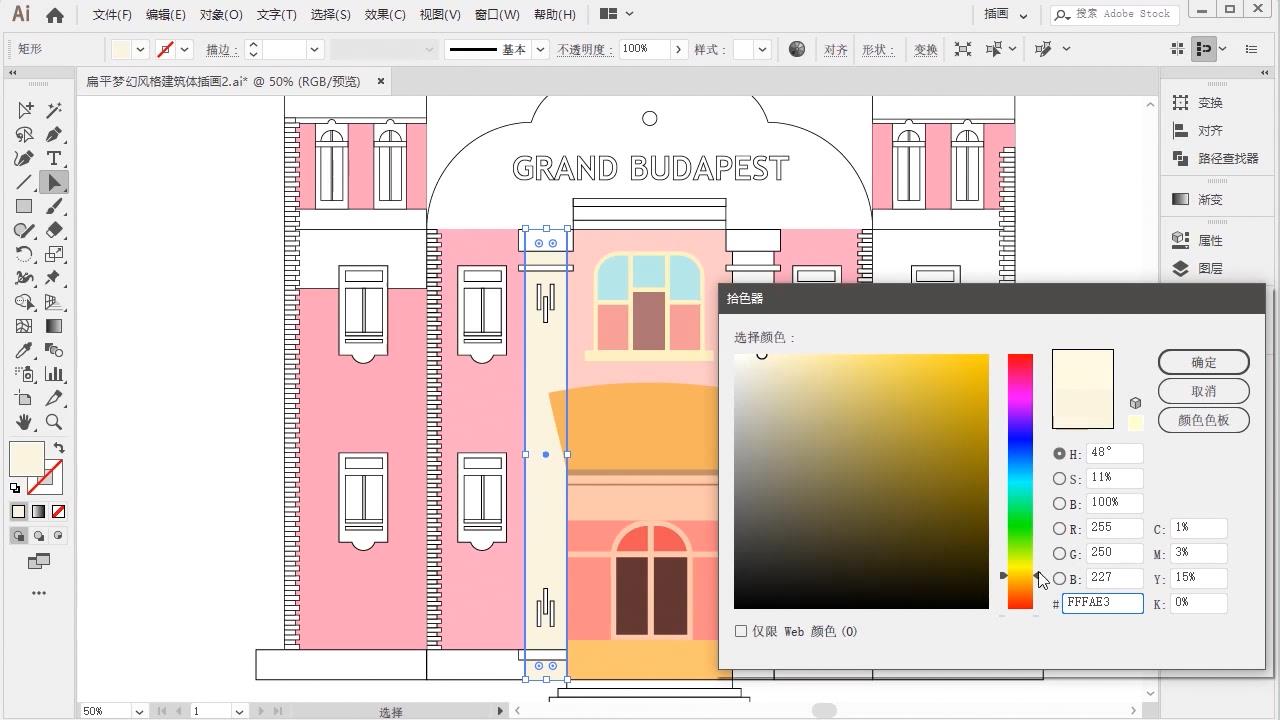Switch to Draw Behind mode
This screenshot has height=720, width=1280.
[x=39, y=536]
